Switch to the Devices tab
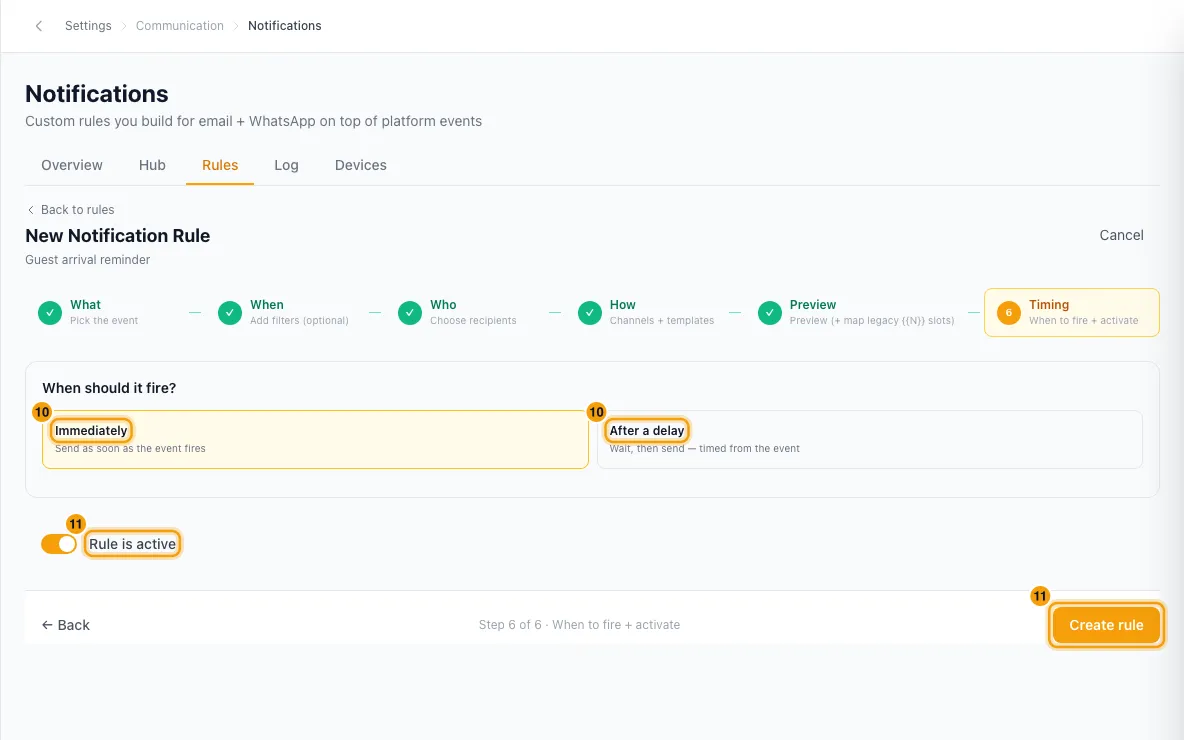This screenshot has height=740, width=1184. click(x=360, y=165)
